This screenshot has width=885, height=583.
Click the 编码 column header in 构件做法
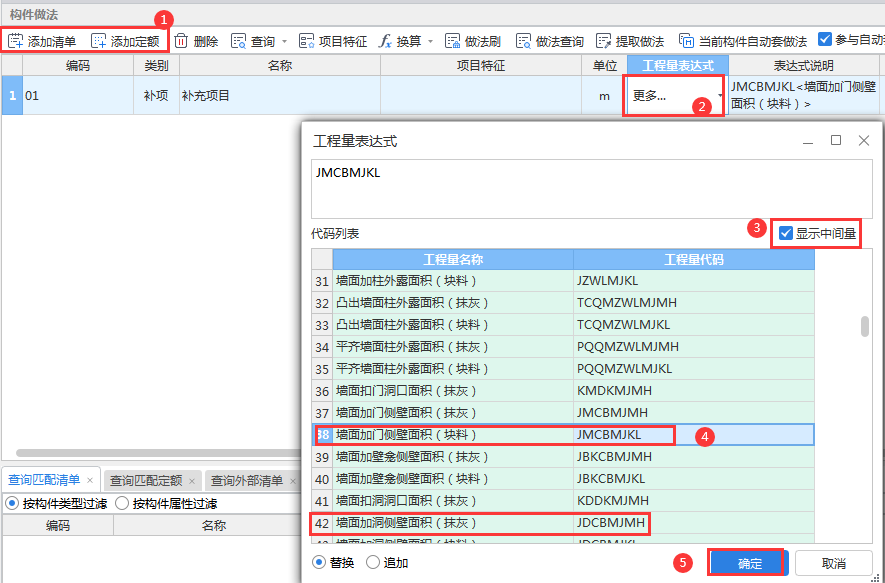[78, 65]
